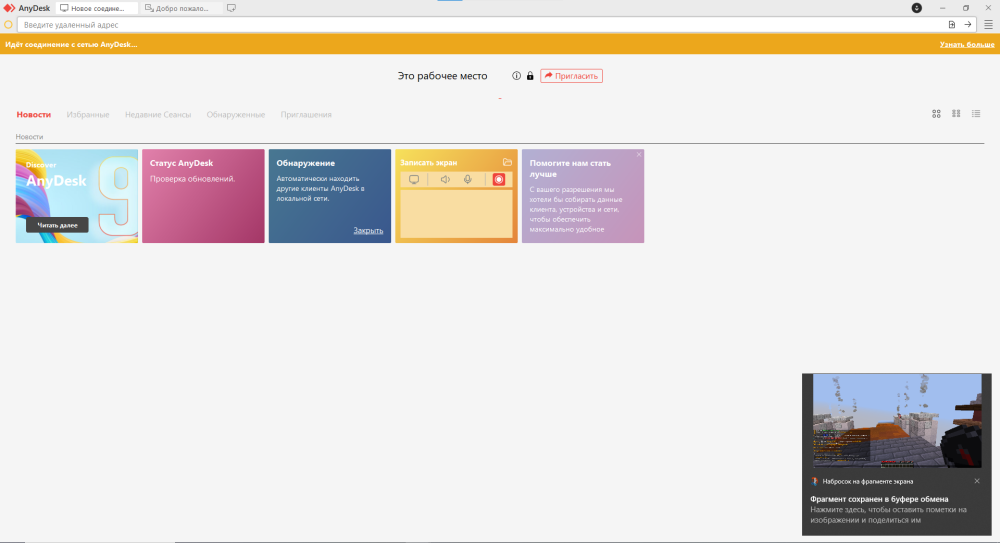
Task: Open the Избранные tab
Action: 88,115
